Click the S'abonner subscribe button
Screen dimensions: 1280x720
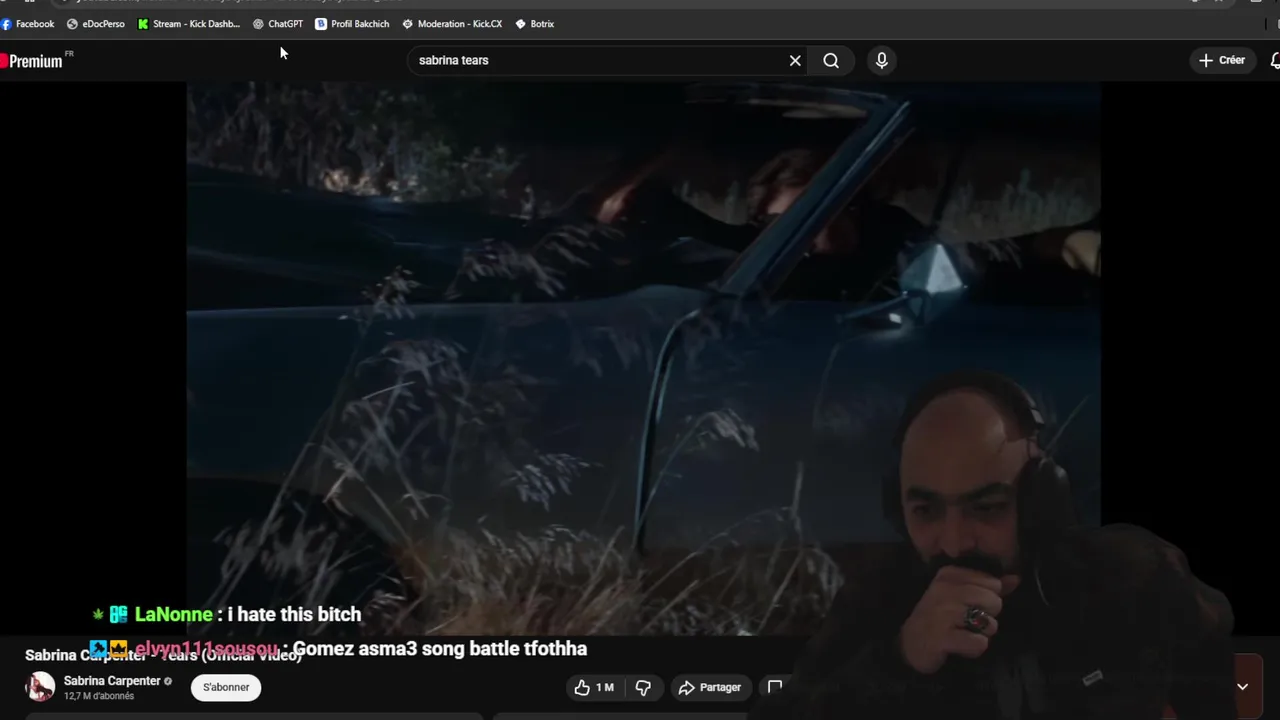coord(226,687)
